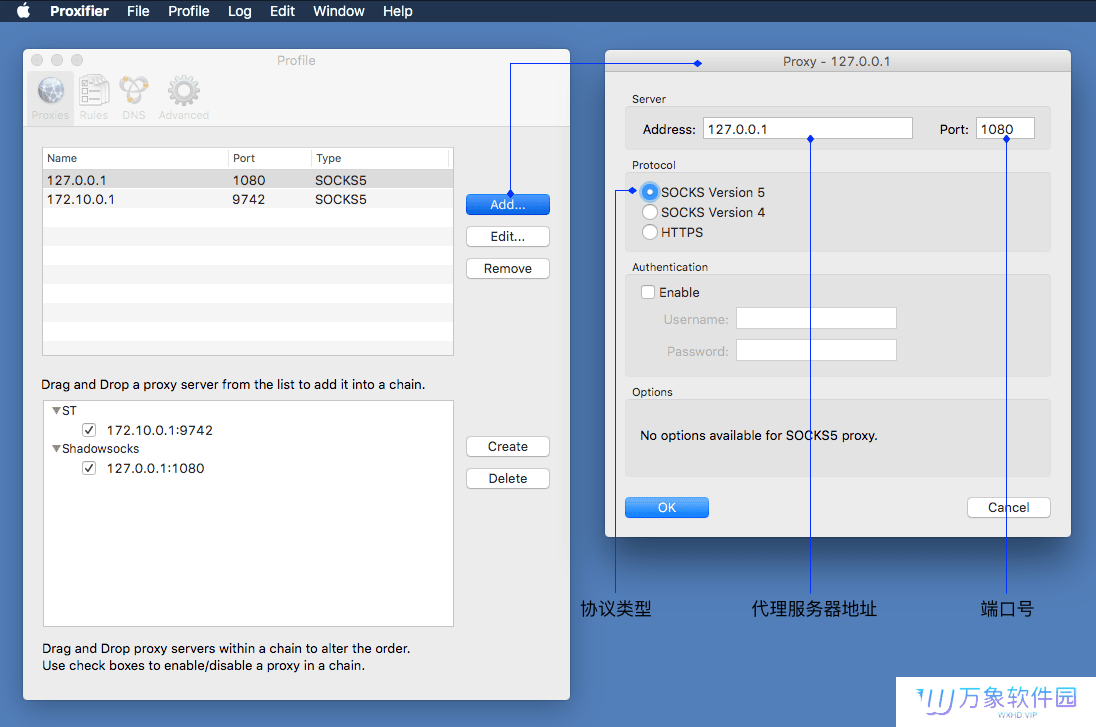The image size is (1096, 727).
Task: Toggle 127.0.0.1:1080 chain checkbox
Action: click(89, 468)
